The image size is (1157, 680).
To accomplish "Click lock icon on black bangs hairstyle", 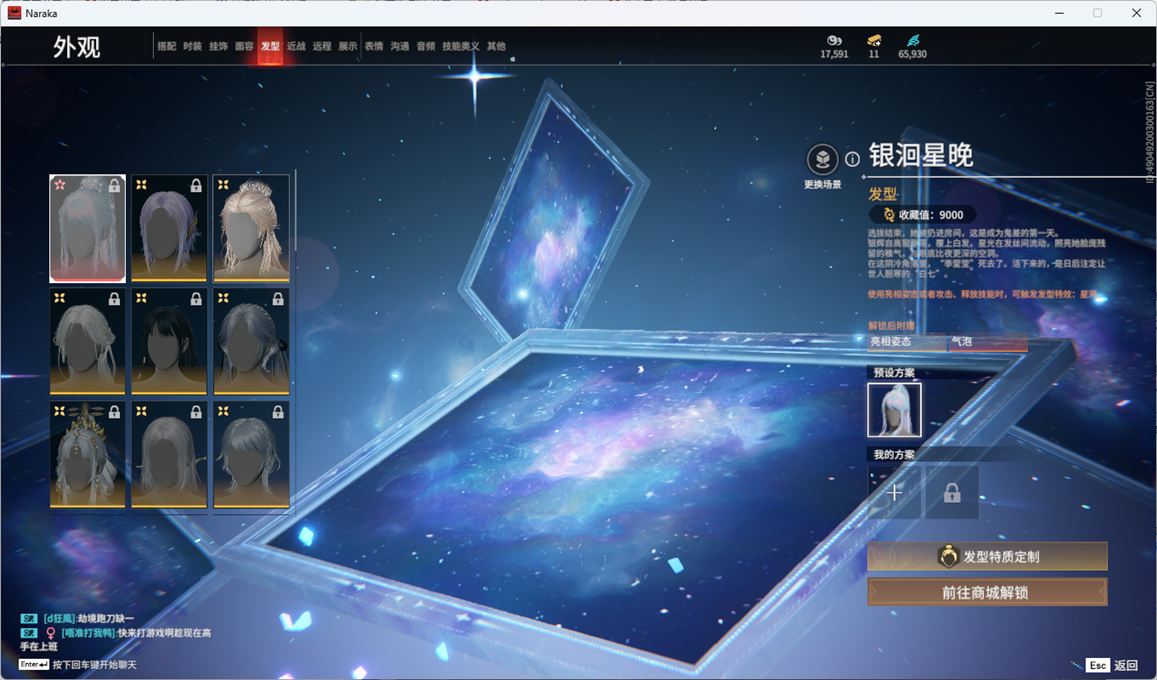I will tap(196, 299).
